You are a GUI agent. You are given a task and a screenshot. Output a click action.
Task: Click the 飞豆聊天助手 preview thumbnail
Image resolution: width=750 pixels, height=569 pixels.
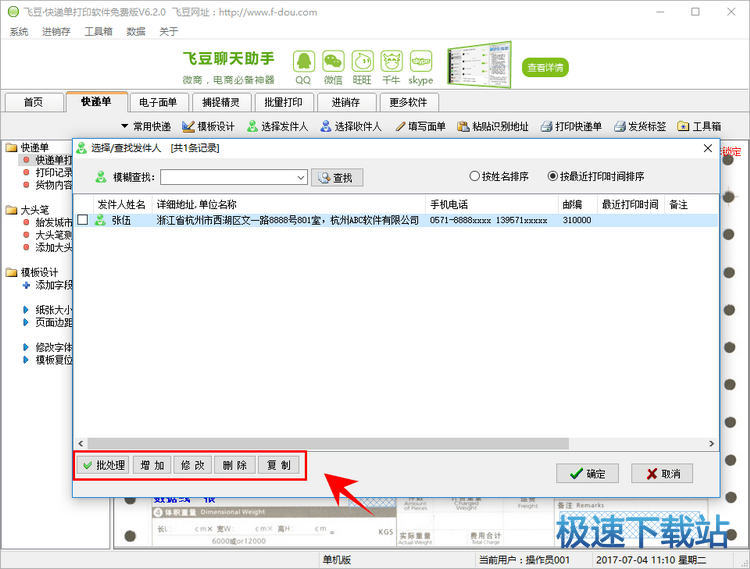coord(479,65)
